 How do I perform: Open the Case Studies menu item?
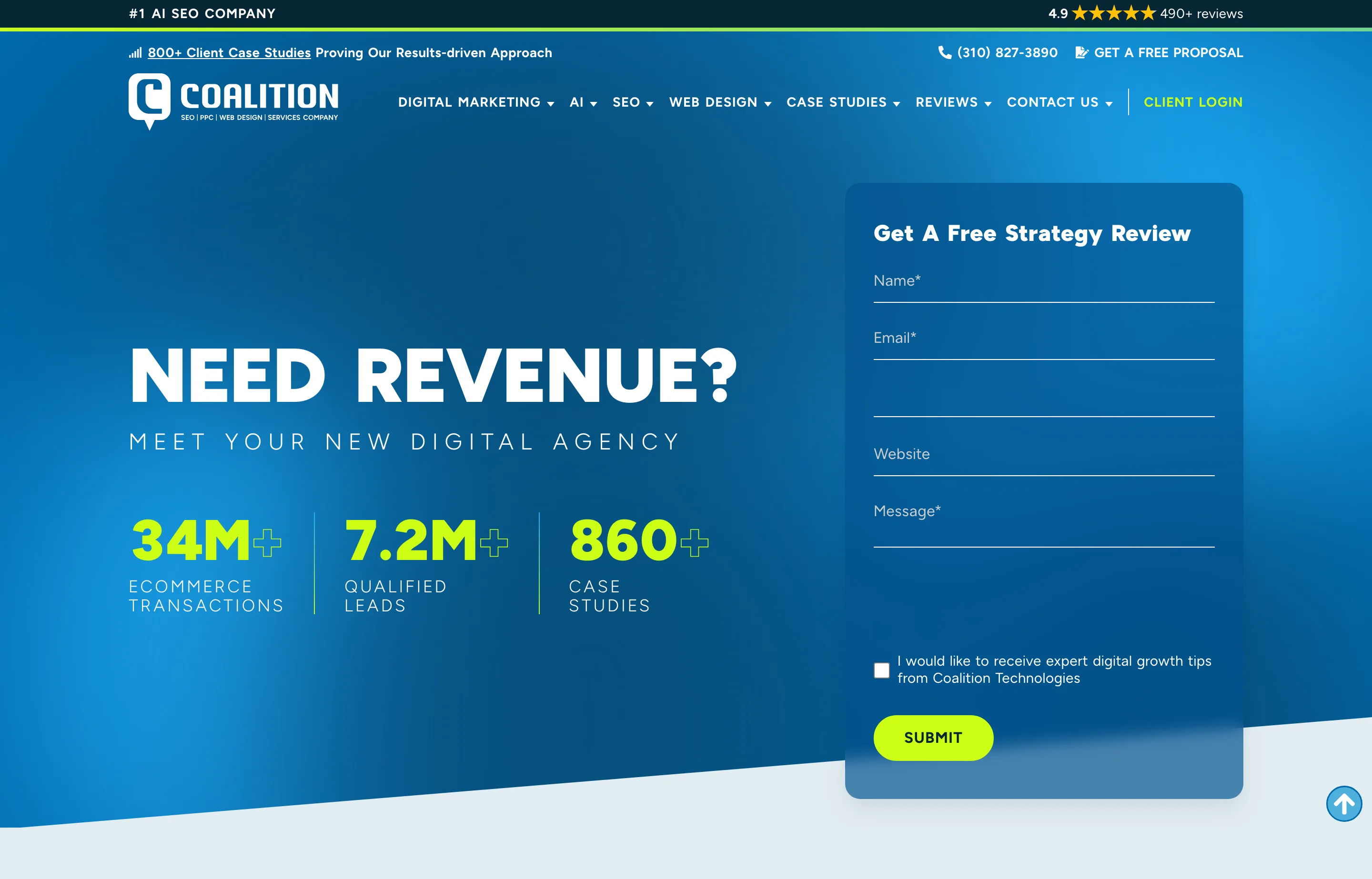point(837,102)
